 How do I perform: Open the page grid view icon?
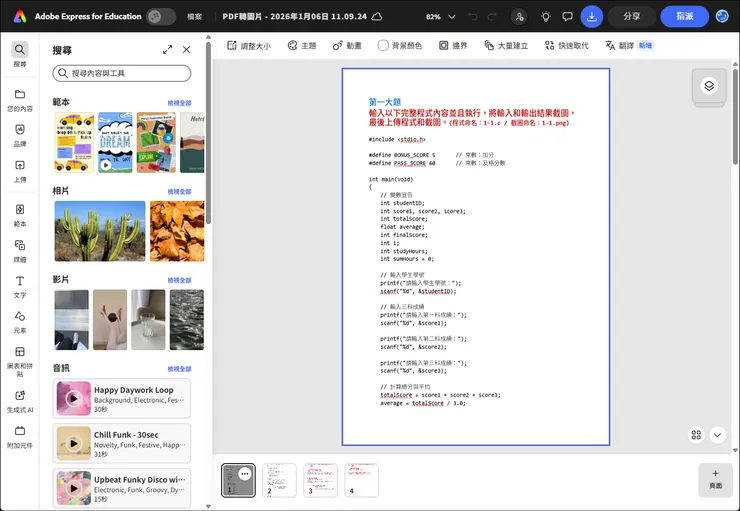[x=696, y=435]
